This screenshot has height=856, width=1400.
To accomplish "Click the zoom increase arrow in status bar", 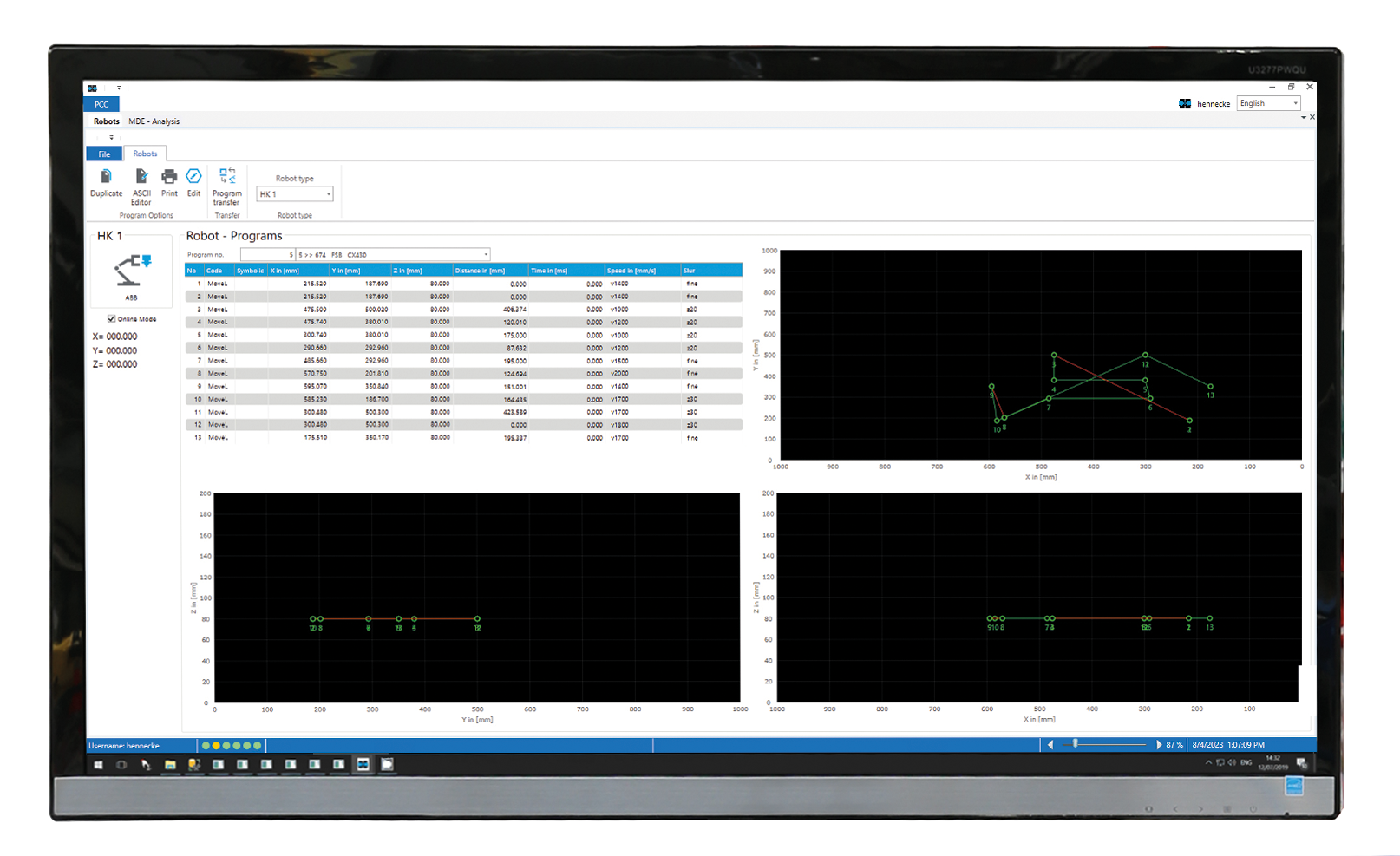I will point(1159,745).
